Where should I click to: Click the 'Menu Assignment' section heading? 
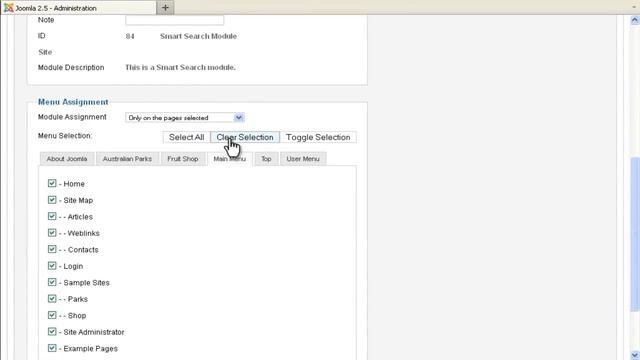[x=73, y=102]
